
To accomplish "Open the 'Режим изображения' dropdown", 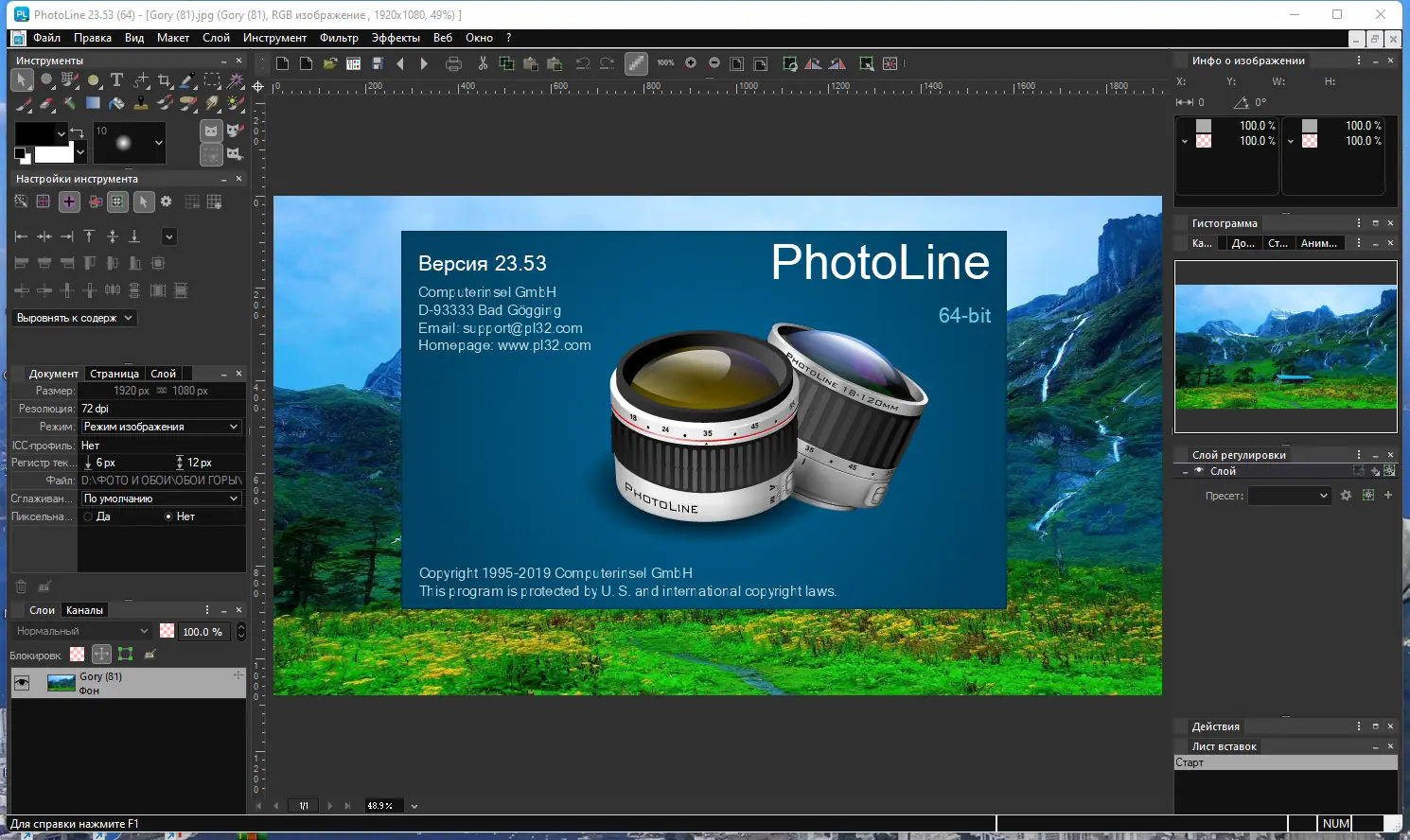I will click(161, 427).
